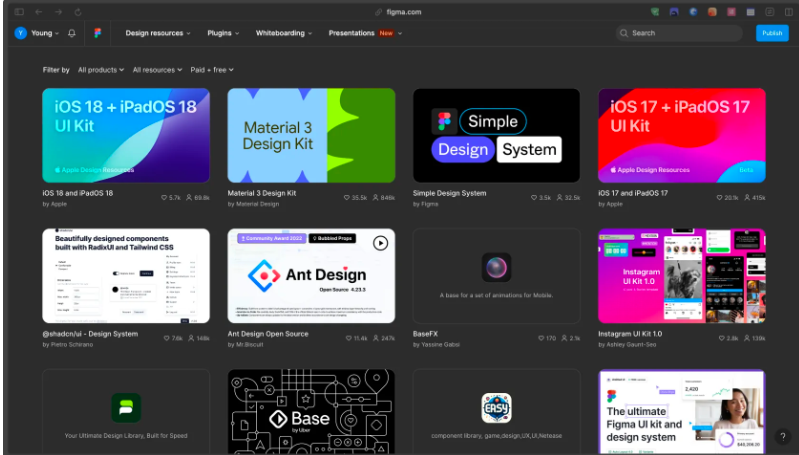Like iOS 17 and iPadOS 17 heart icon
This screenshot has height=455, width=799.
(x=720, y=198)
